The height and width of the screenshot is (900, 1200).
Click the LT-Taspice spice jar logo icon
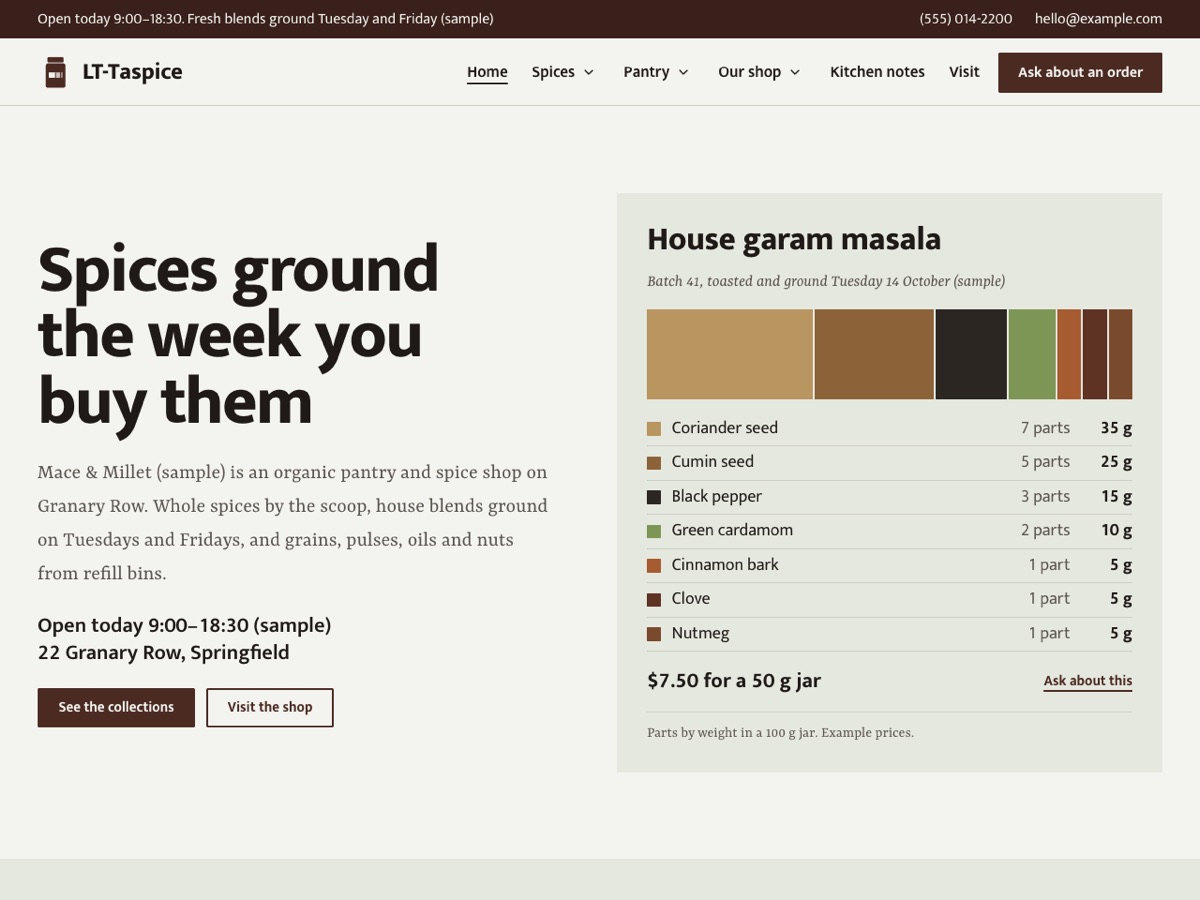[55, 72]
